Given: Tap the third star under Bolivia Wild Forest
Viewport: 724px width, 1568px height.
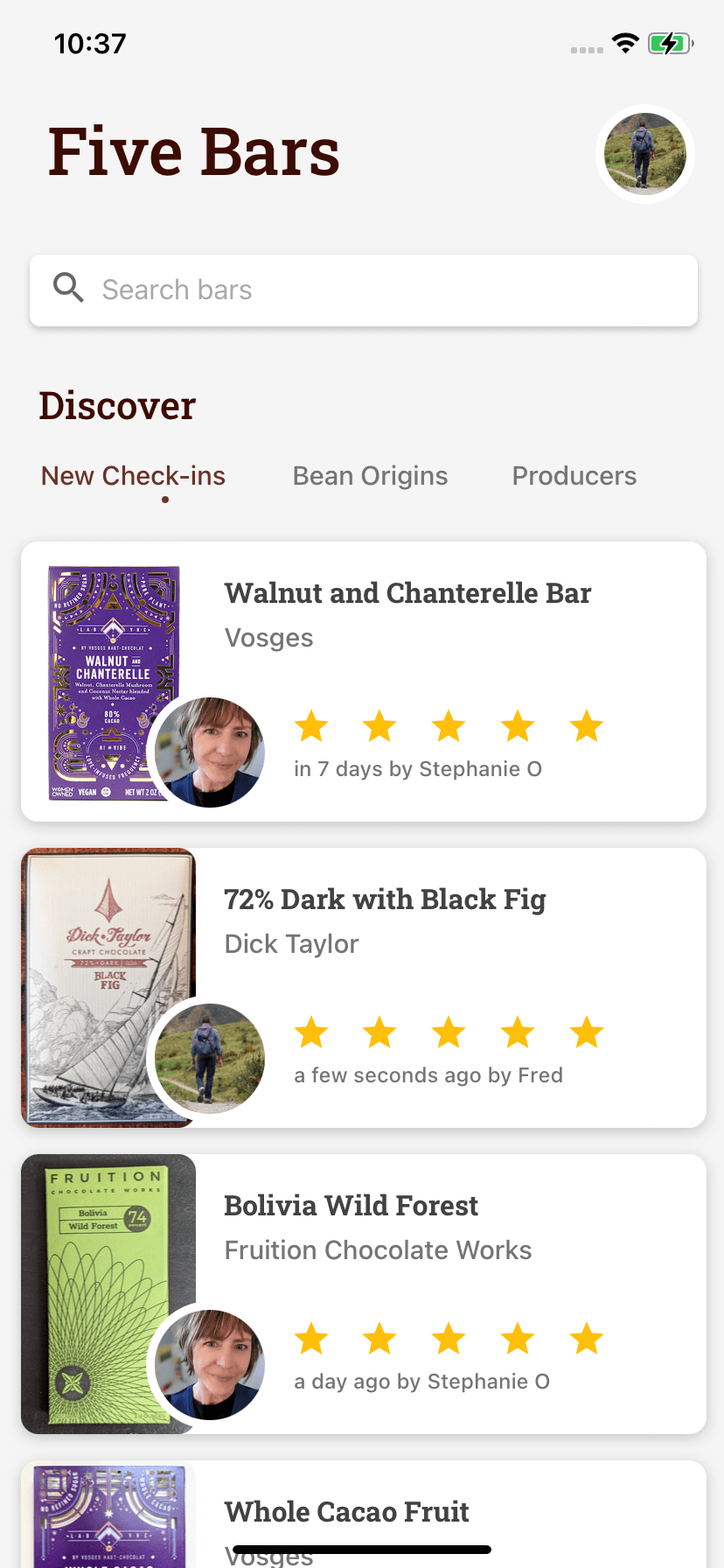Looking at the screenshot, I should (x=448, y=1338).
